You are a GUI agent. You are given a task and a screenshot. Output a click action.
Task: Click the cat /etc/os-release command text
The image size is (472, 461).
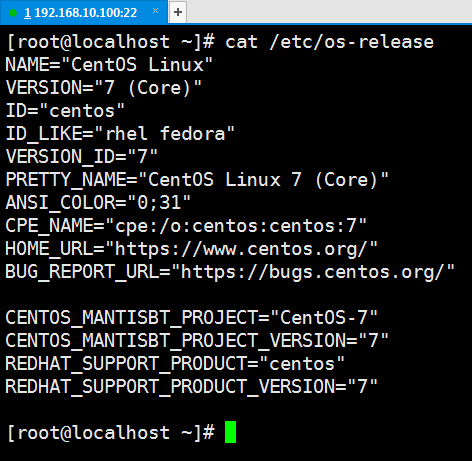(x=329, y=42)
